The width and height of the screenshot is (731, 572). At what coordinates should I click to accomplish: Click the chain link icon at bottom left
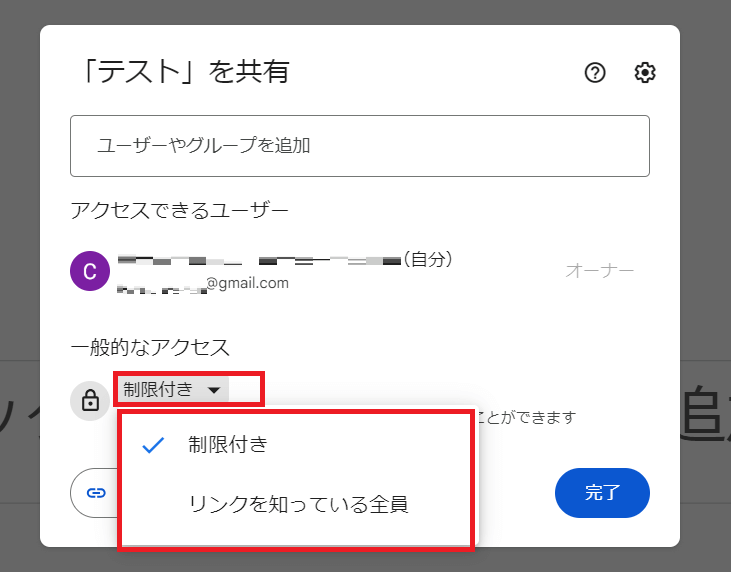(x=96, y=493)
